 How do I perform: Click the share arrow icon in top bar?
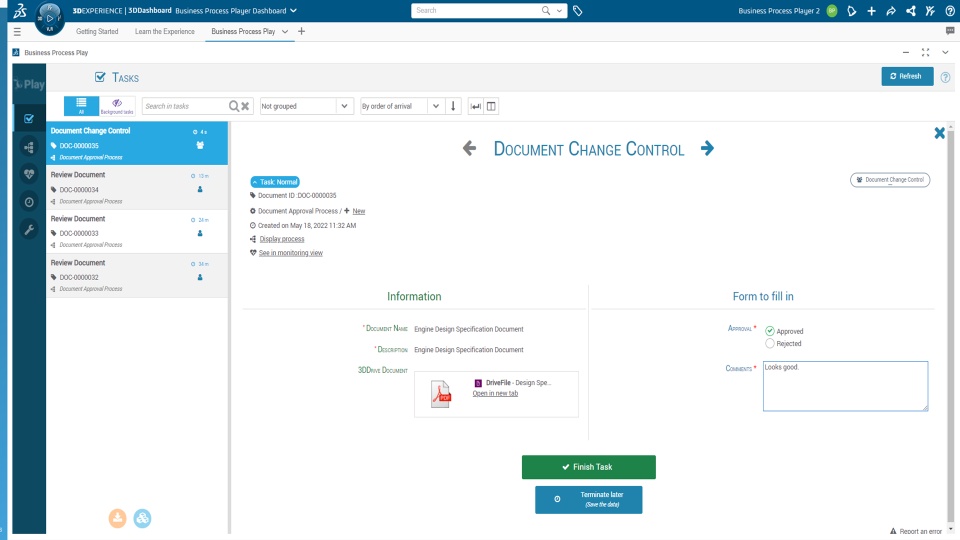click(x=891, y=10)
